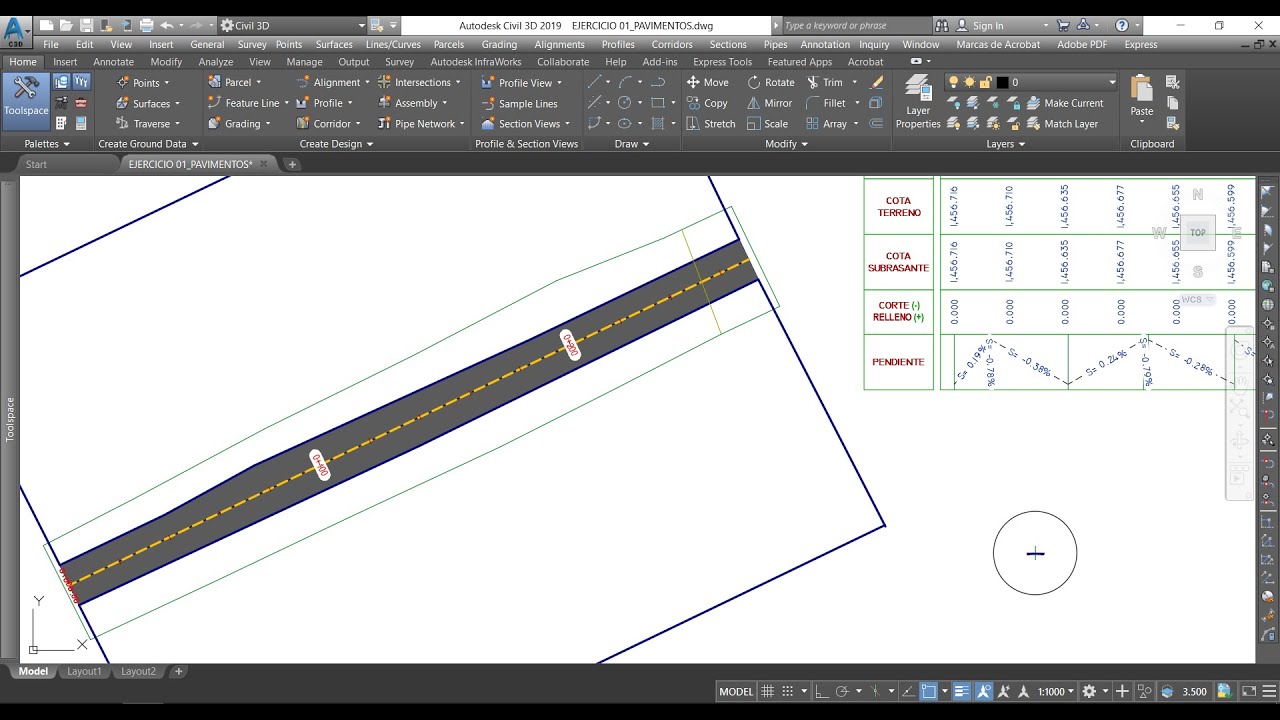Switch to the Annotate ribbon tab

113,62
